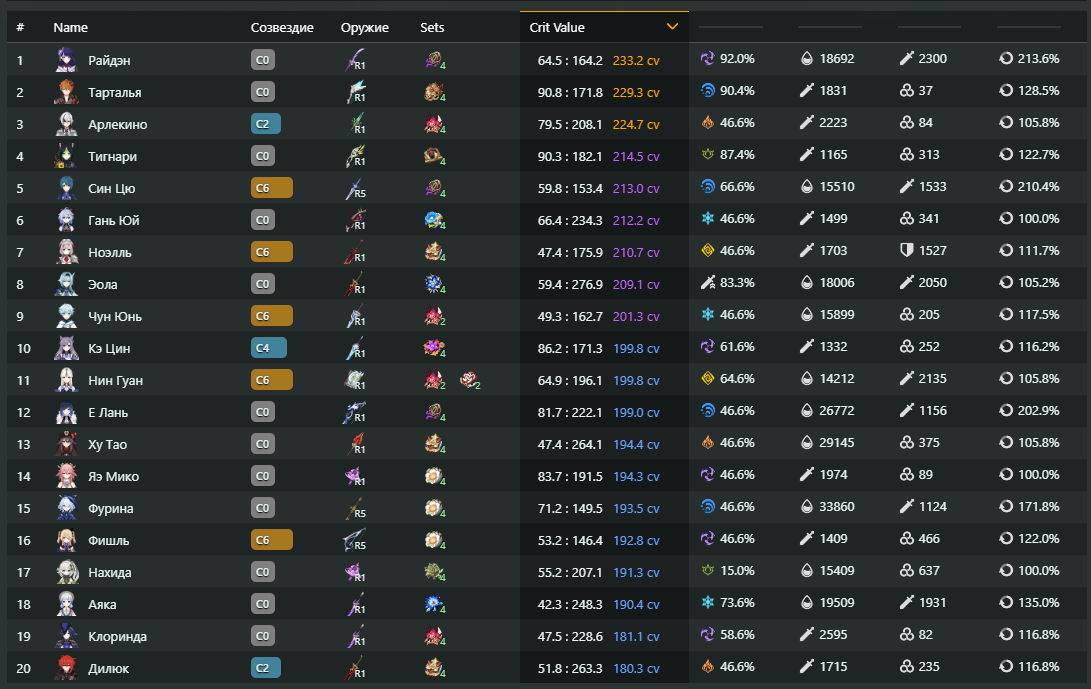Screen dimensions: 1091x689
Task: Click Фишль's R5 bow icon
Action: 355,539
